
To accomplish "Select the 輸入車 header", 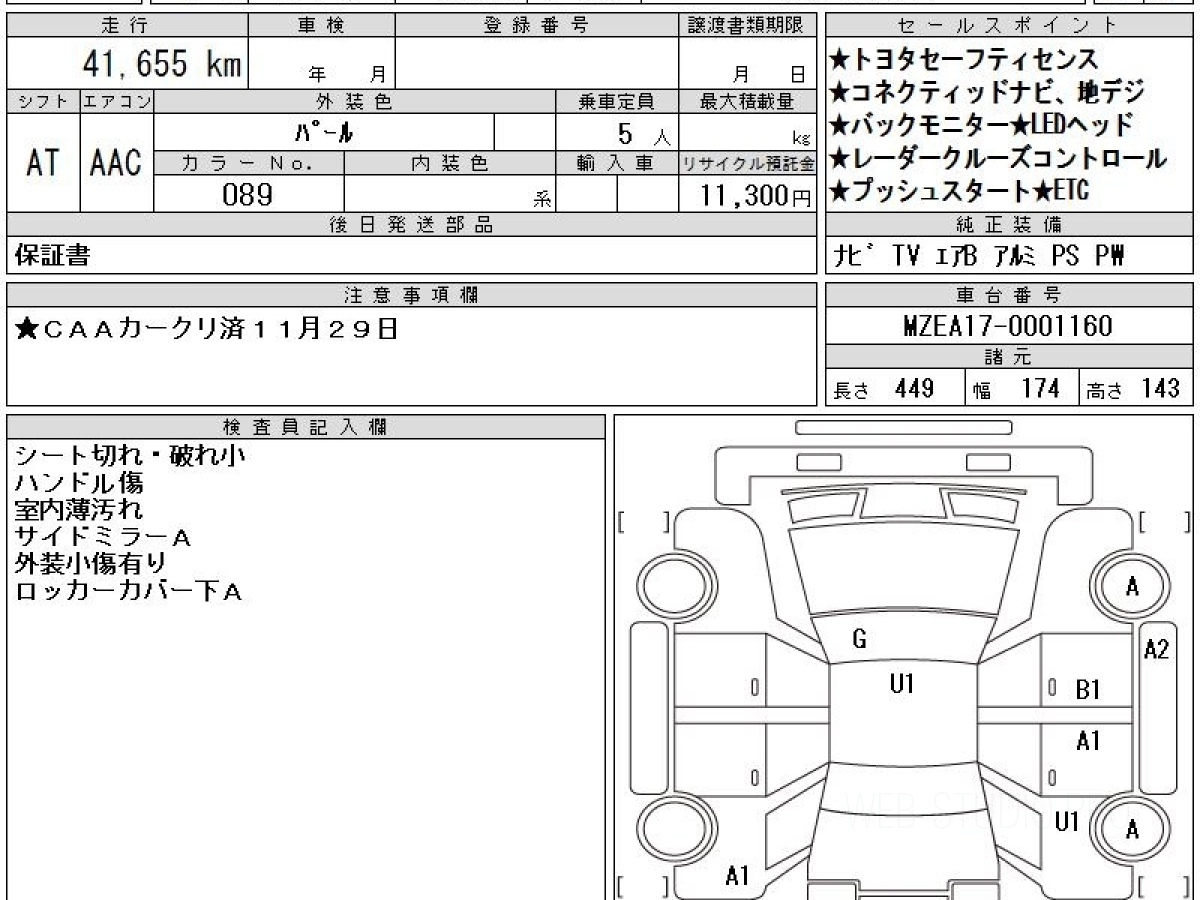I will coord(617,163).
